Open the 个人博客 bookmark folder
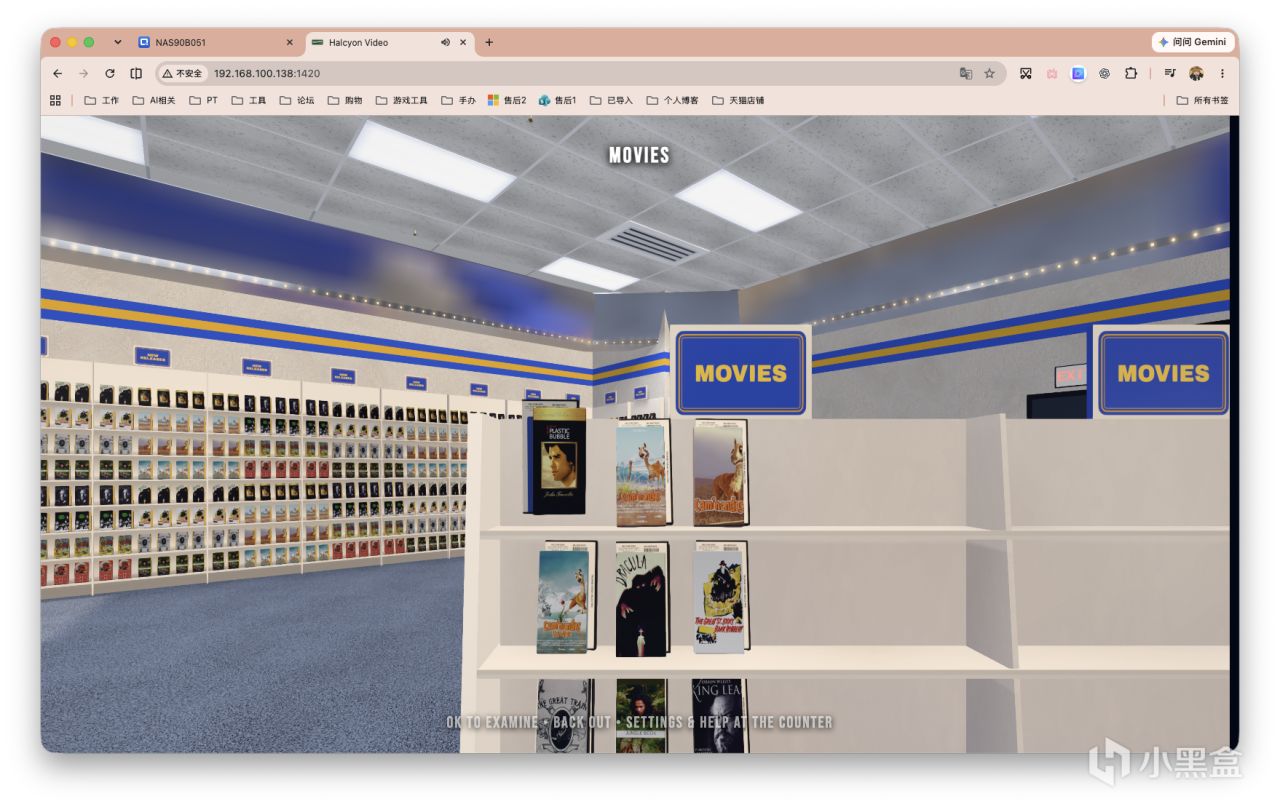This screenshot has width=1280, height=807. tap(673, 100)
